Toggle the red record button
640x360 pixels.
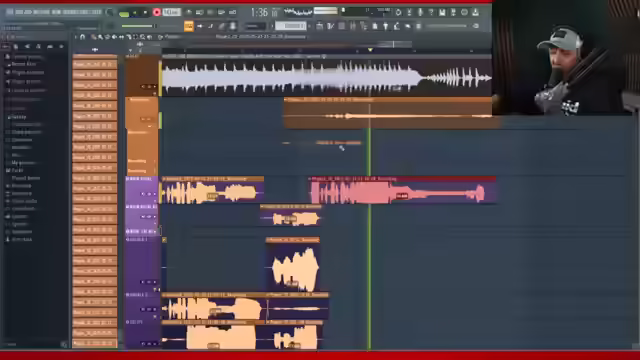tap(157, 12)
